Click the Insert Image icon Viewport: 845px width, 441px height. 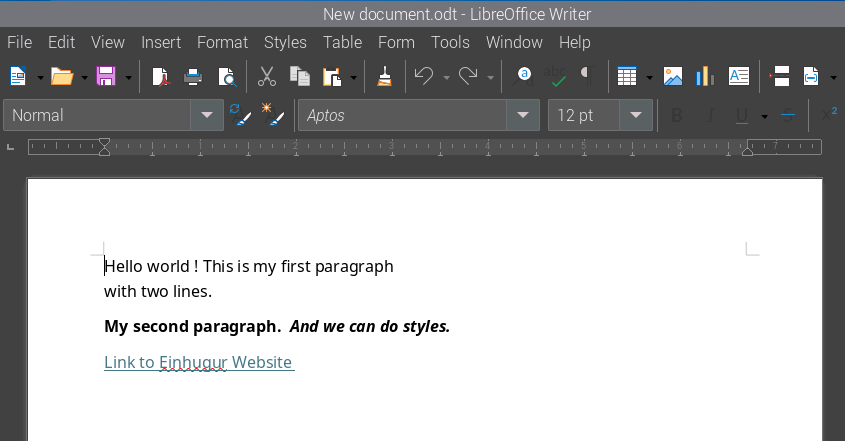click(x=673, y=76)
